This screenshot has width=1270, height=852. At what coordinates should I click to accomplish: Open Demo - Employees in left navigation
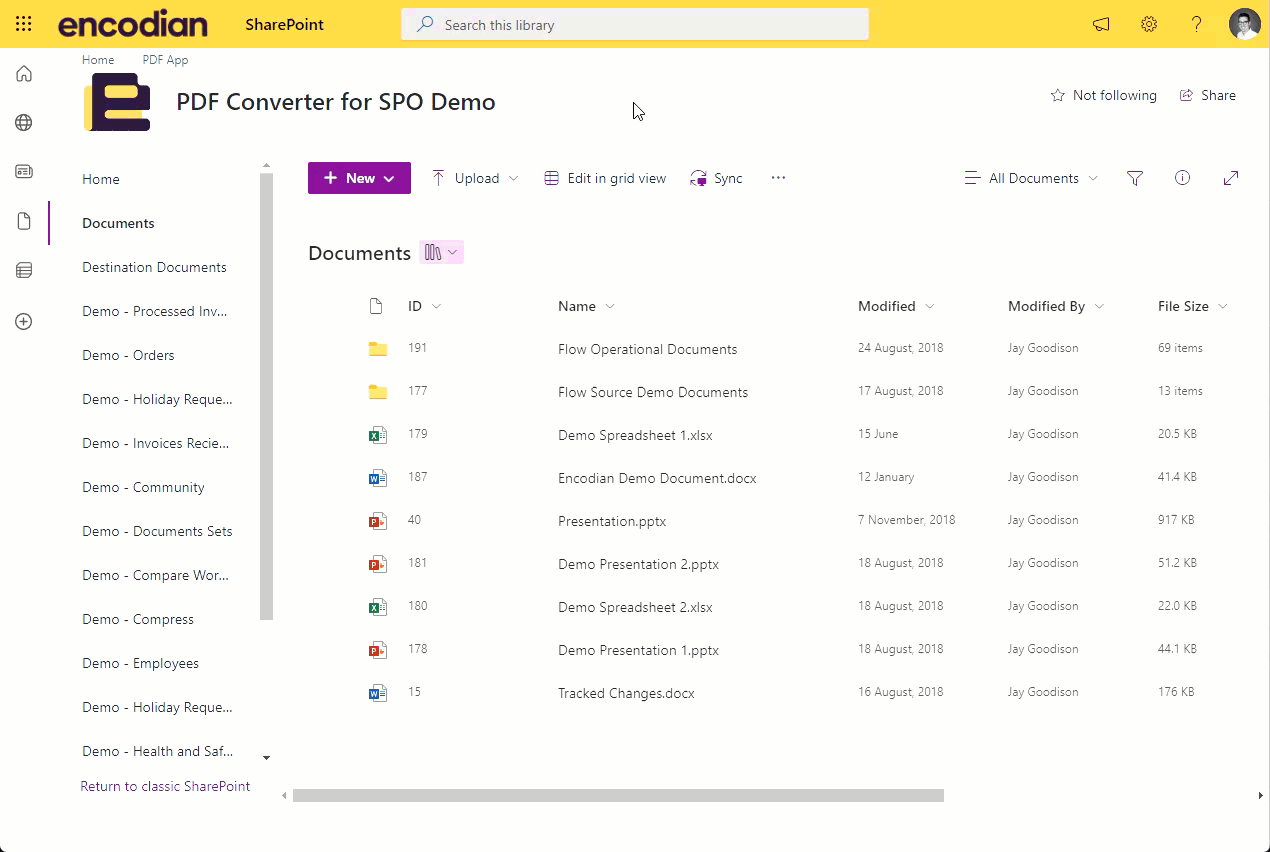(x=140, y=663)
